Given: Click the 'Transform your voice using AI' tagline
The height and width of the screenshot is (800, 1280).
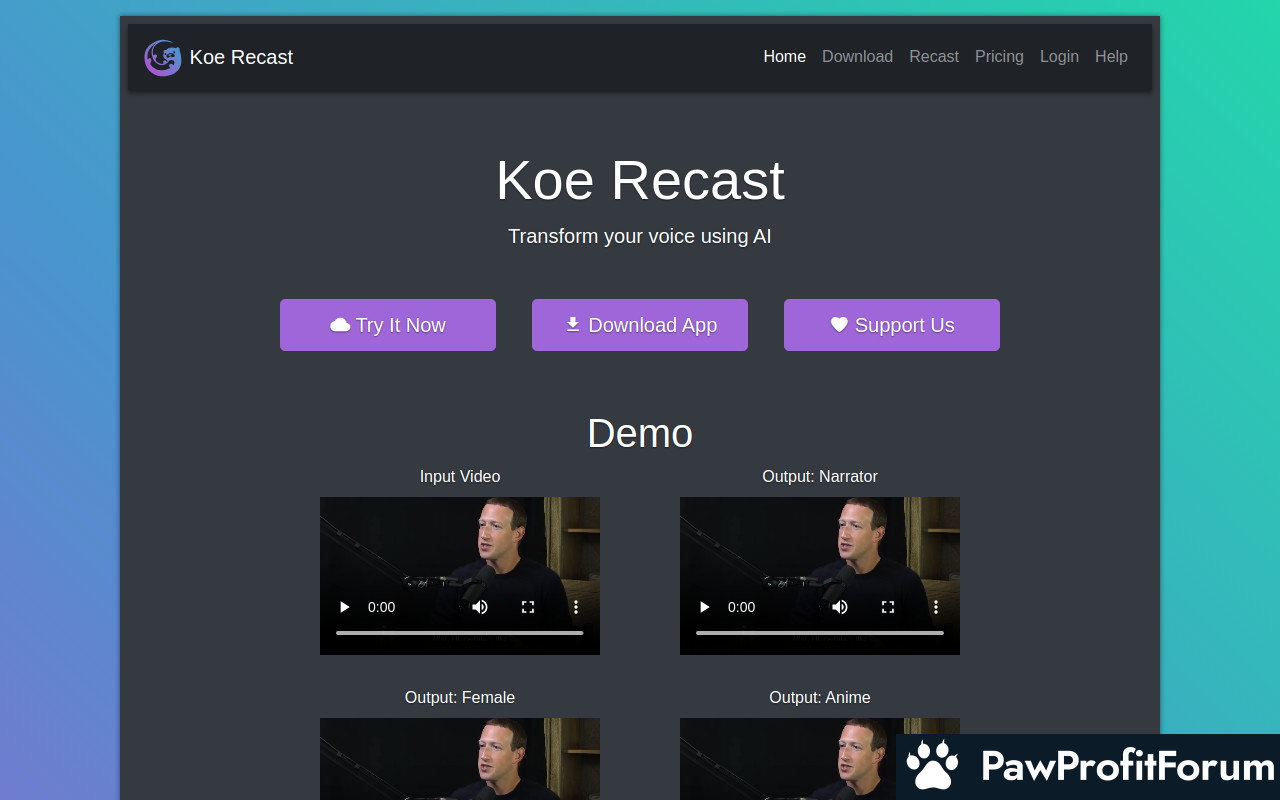Looking at the screenshot, I should 640,236.
